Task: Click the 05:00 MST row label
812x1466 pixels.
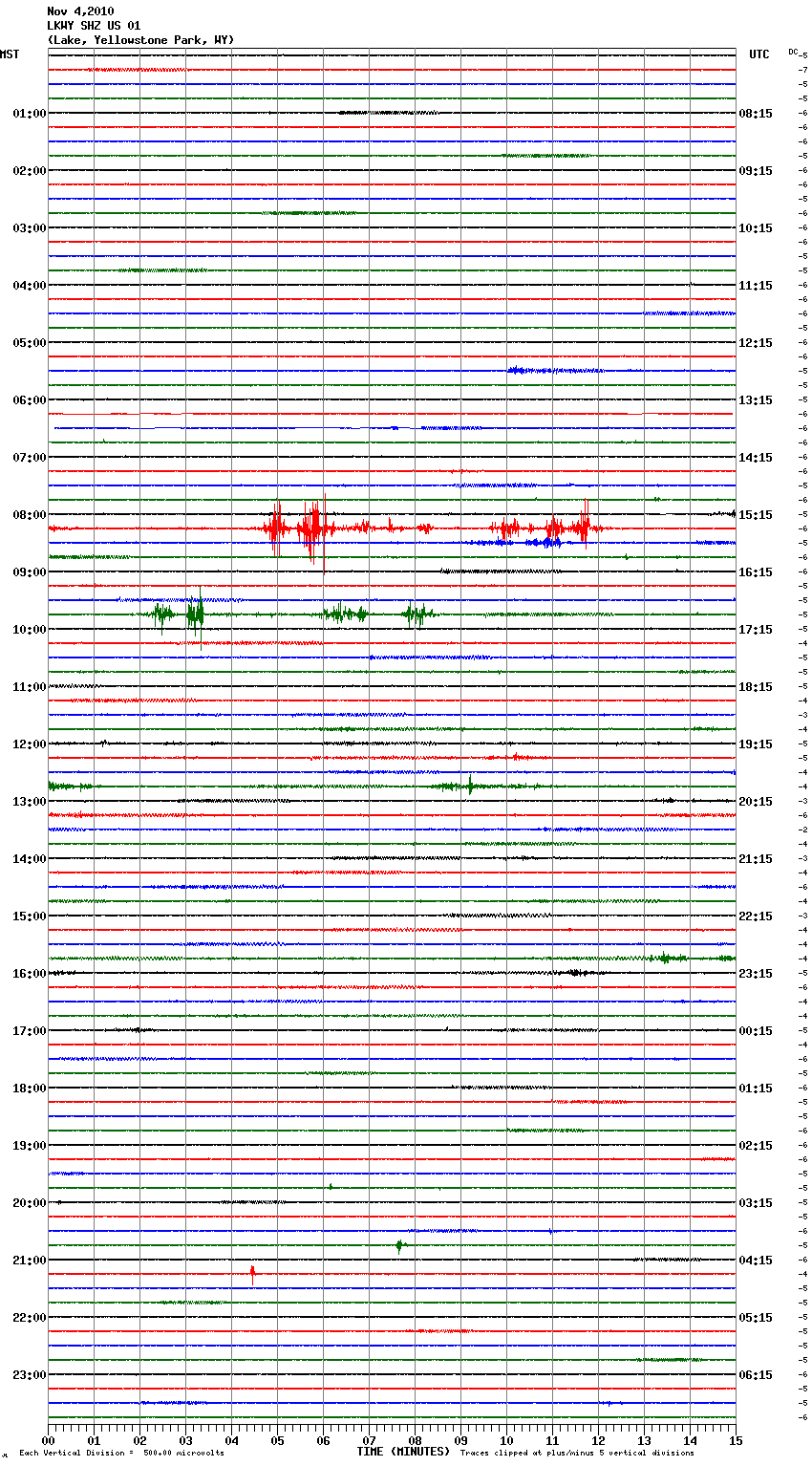Action: click(30, 343)
